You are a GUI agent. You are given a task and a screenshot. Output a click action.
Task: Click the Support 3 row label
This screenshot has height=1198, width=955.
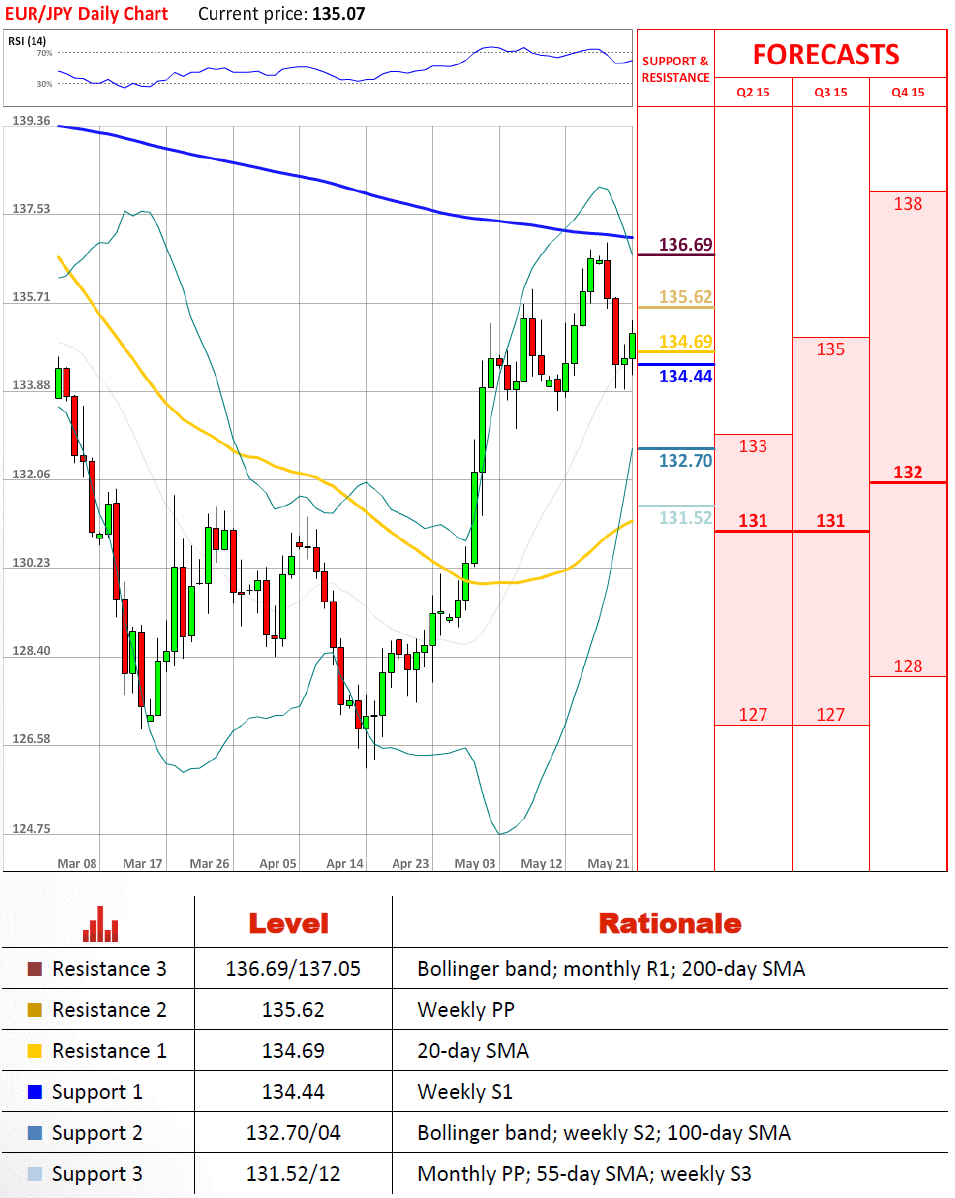coord(97,1175)
